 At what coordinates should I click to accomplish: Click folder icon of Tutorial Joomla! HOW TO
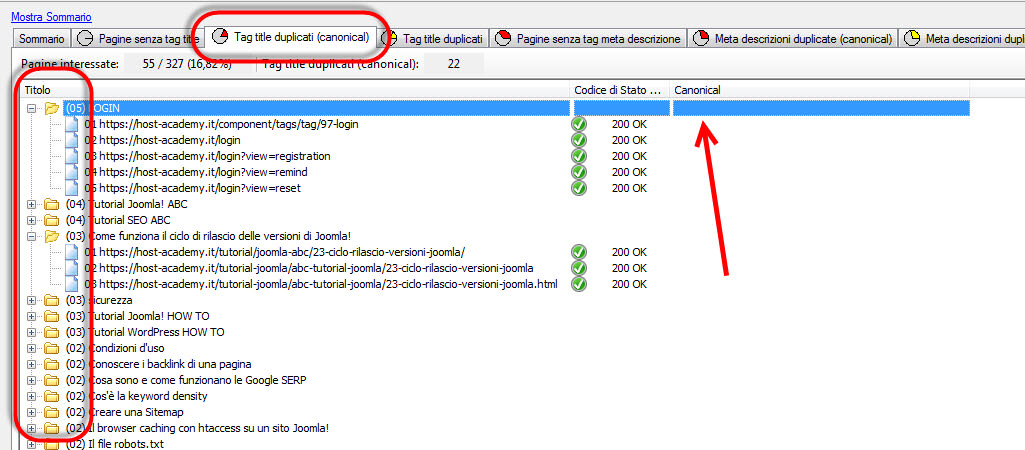click(x=52, y=316)
